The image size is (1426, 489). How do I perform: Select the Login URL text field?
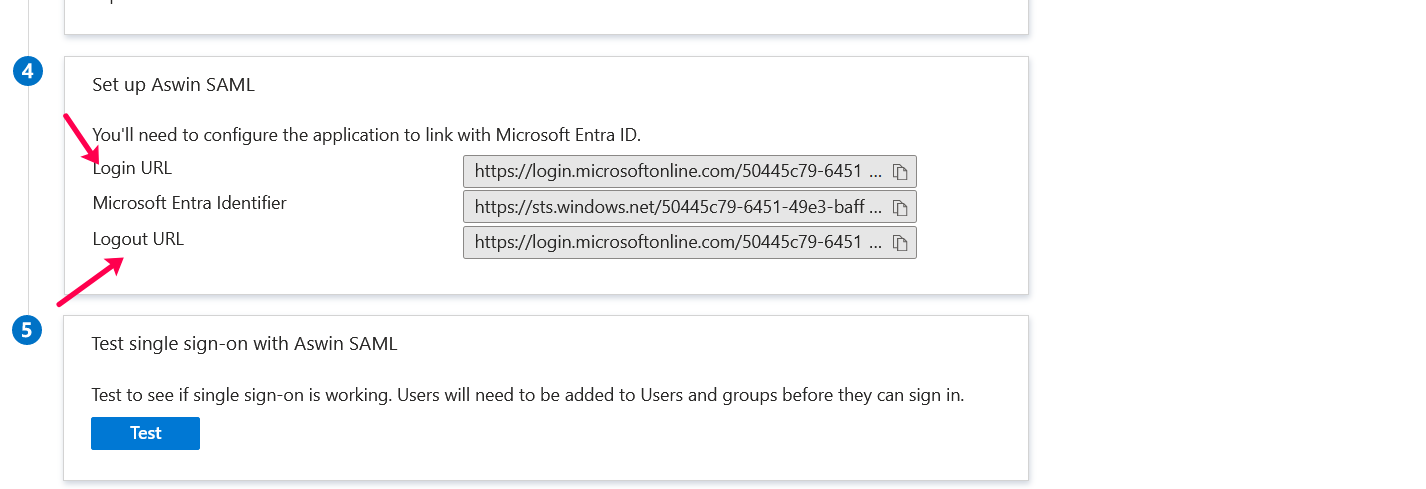pyautogui.click(x=676, y=172)
